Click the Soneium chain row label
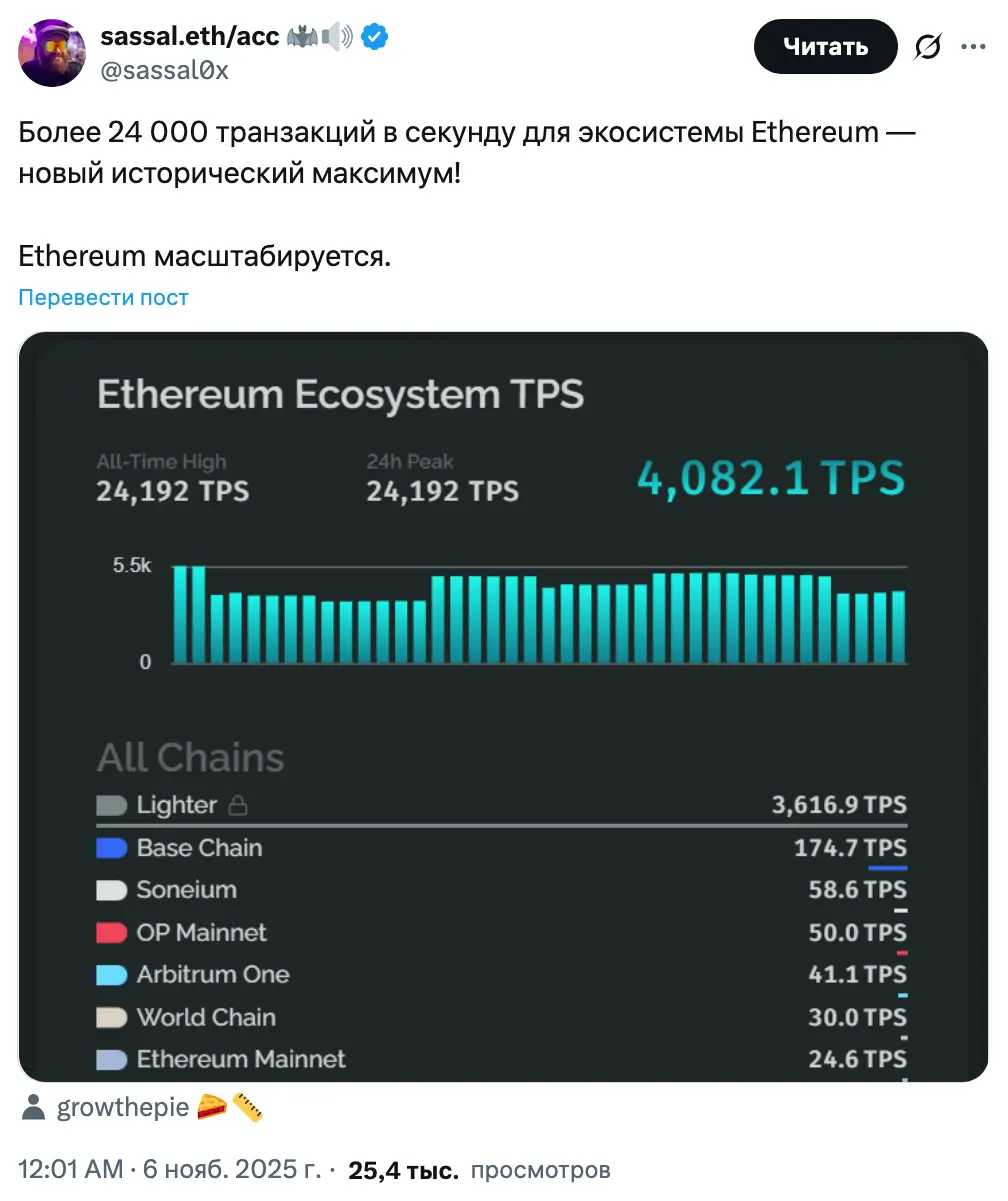The image size is (1008, 1201). (x=186, y=890)
